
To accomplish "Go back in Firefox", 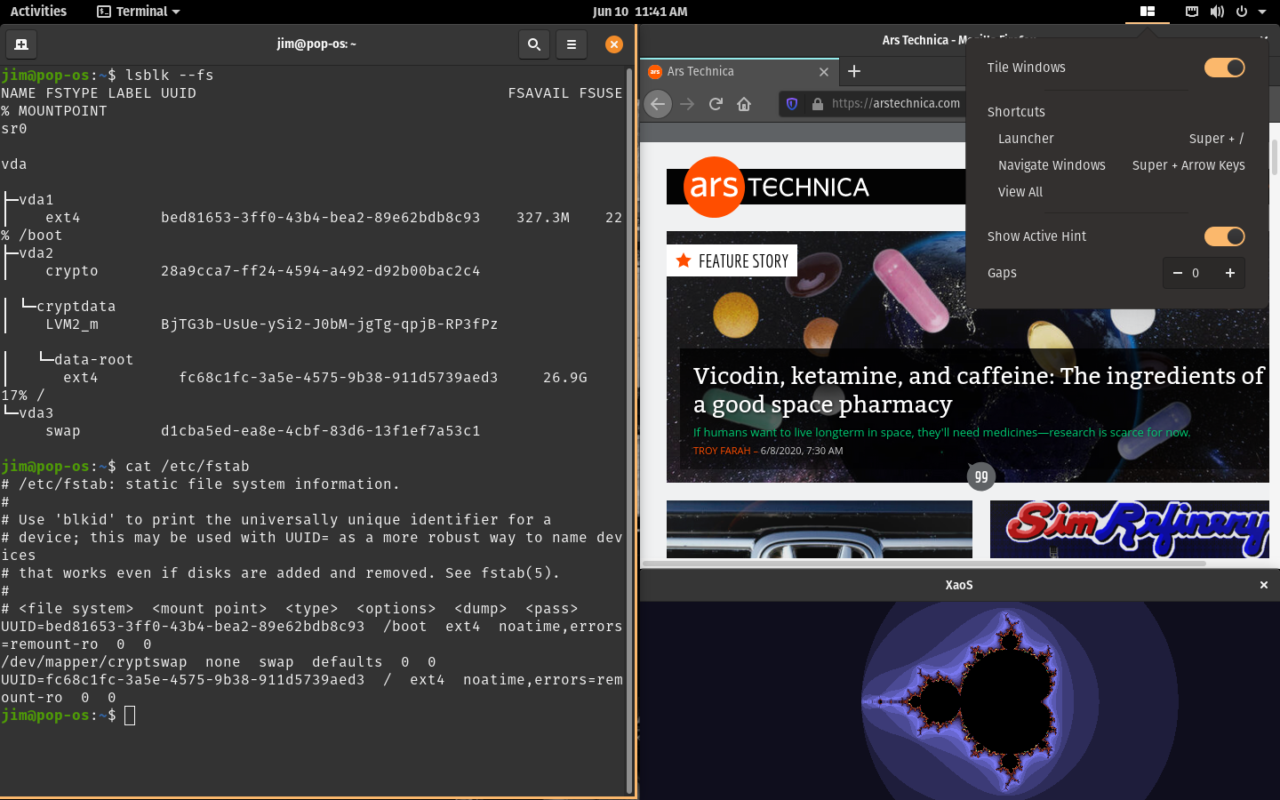I will pyautogui.click(x=658, y=103).
